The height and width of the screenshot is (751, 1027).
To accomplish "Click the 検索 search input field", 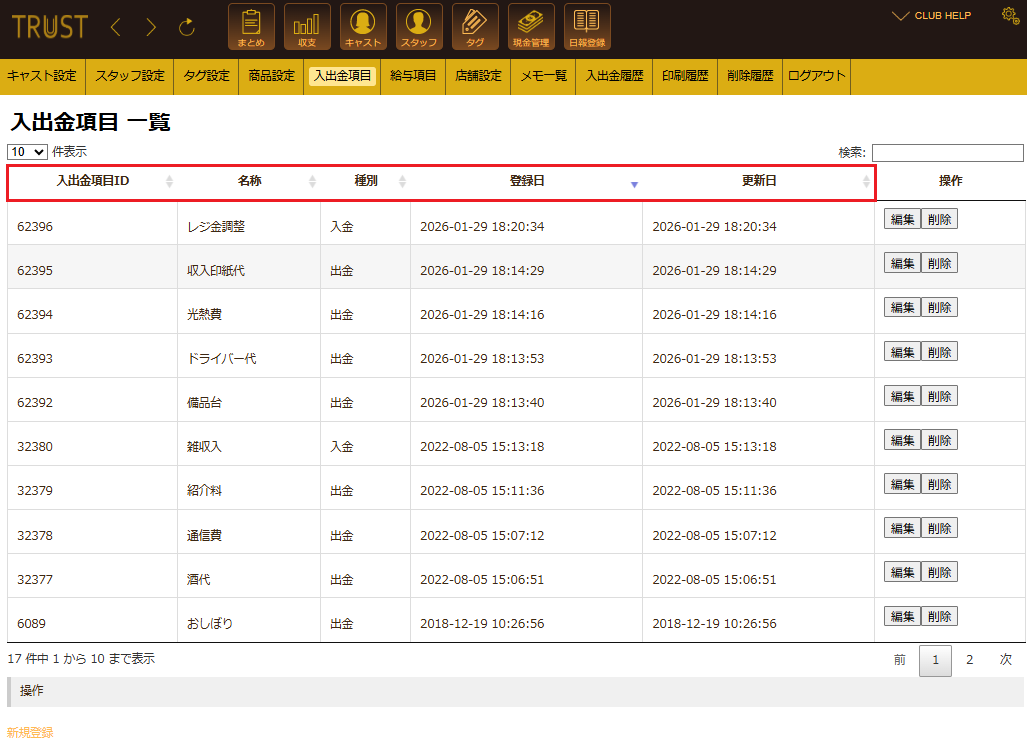I will tap(947, 153).
